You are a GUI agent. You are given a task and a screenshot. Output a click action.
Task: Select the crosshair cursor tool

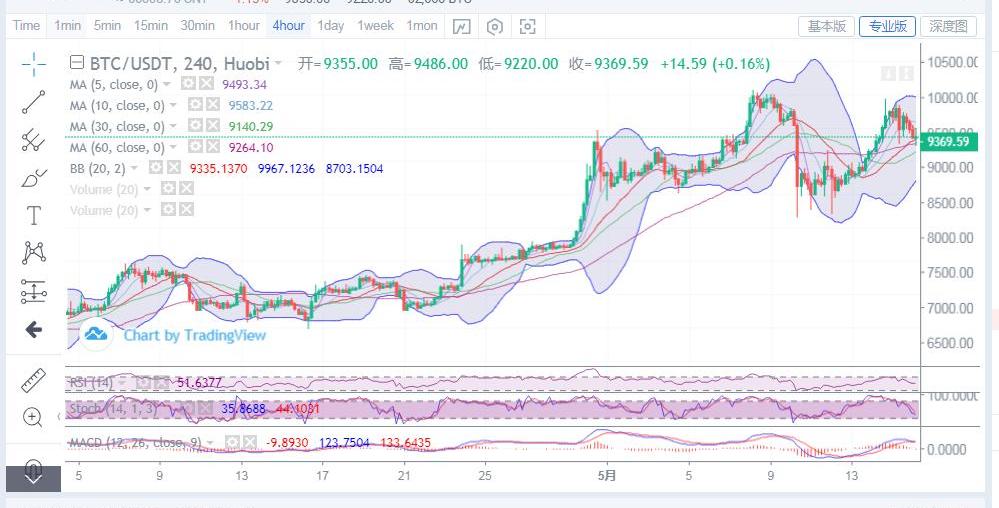[33, 65]
